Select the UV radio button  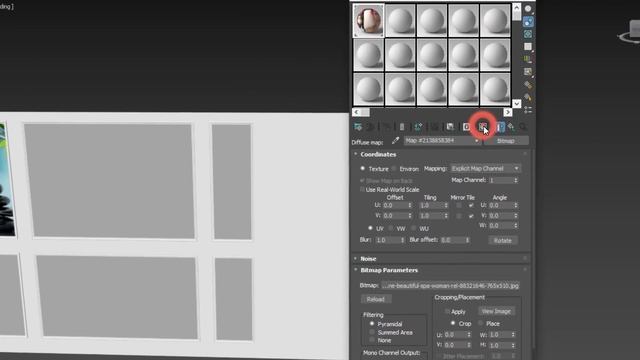[370, 228]
